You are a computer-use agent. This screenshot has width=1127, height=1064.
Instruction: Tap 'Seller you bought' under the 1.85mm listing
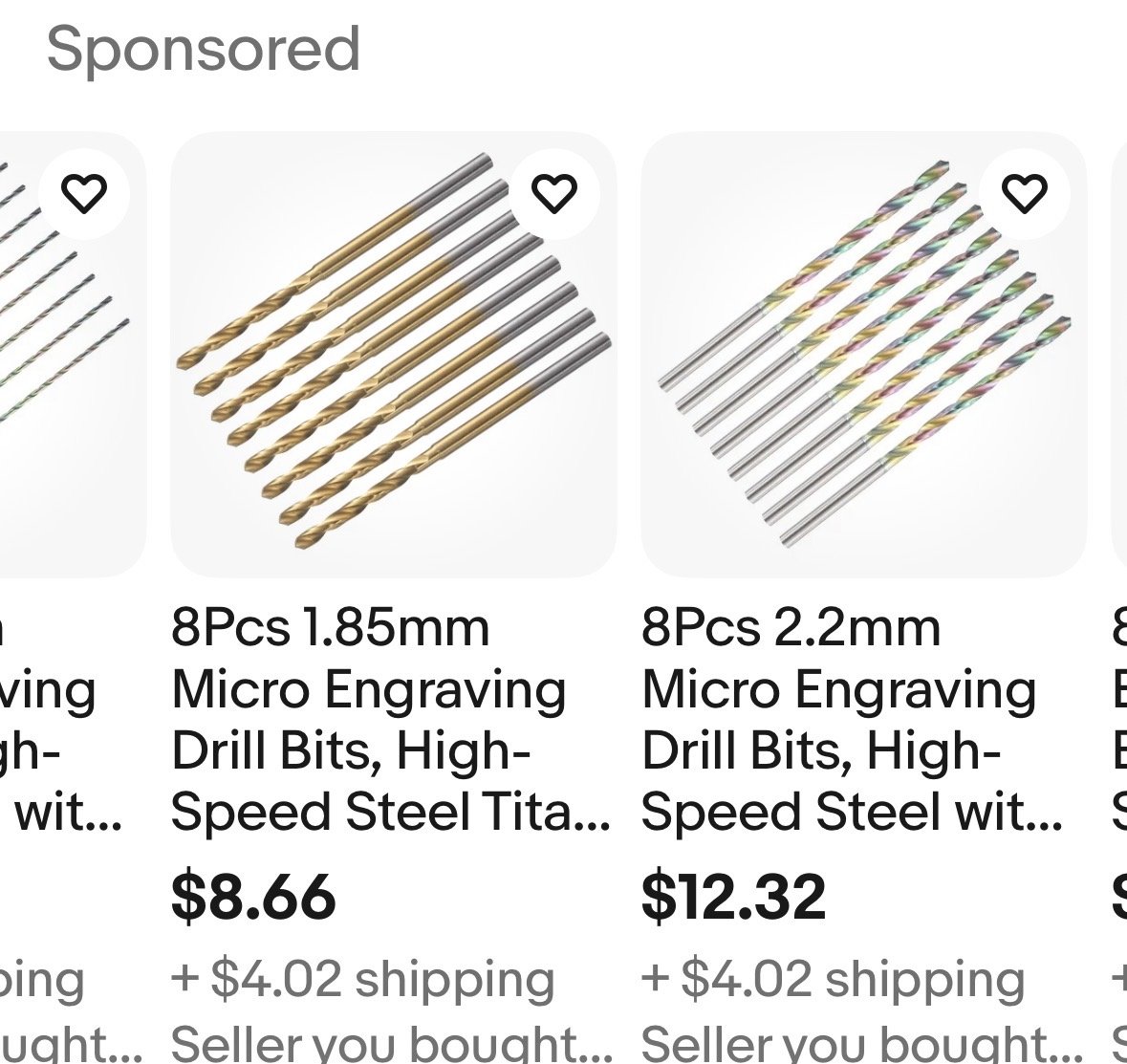(390, 1045)
